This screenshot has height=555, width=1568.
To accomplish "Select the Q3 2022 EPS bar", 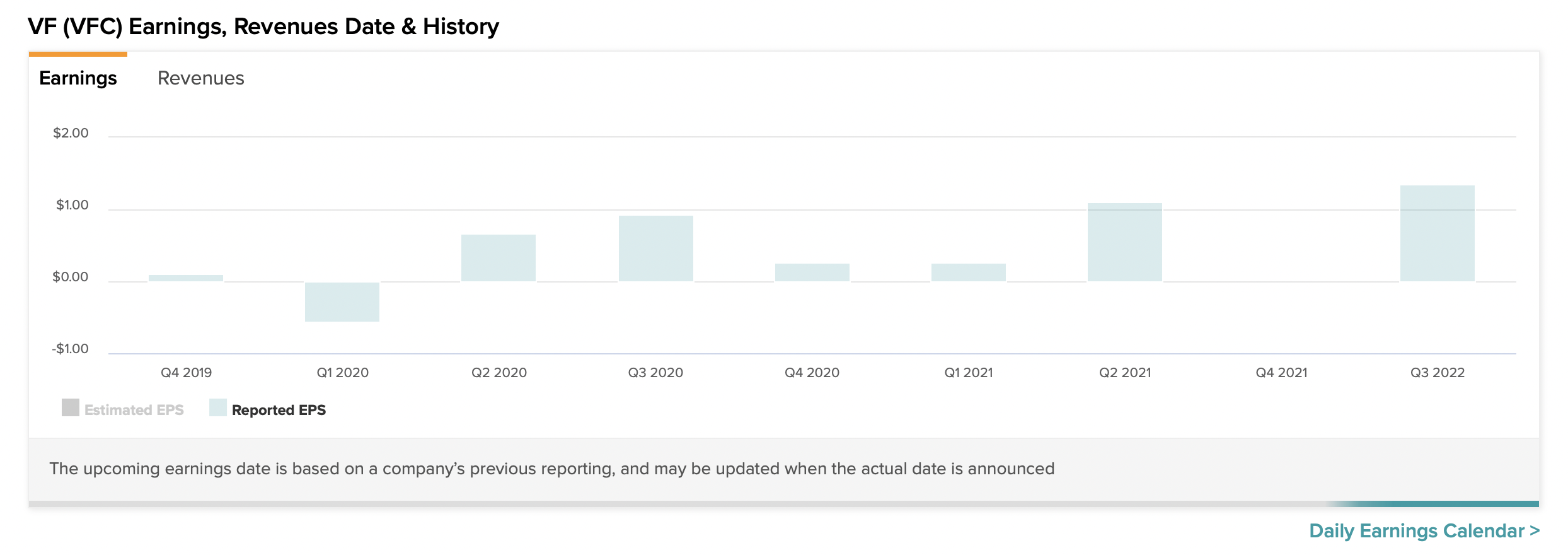I will point(1438,233).
